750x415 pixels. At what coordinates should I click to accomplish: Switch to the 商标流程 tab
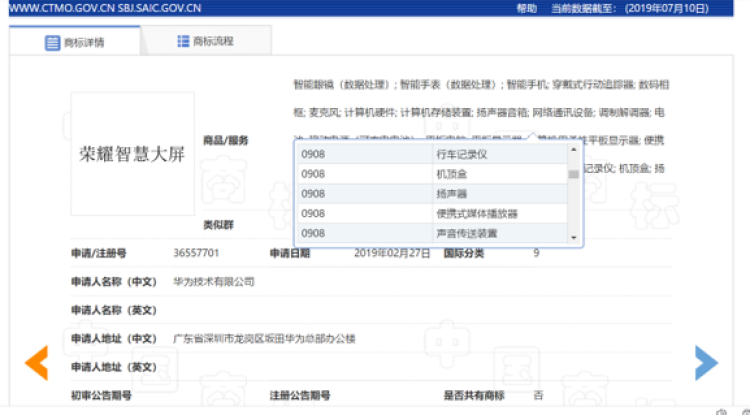[x=206, y=41]
